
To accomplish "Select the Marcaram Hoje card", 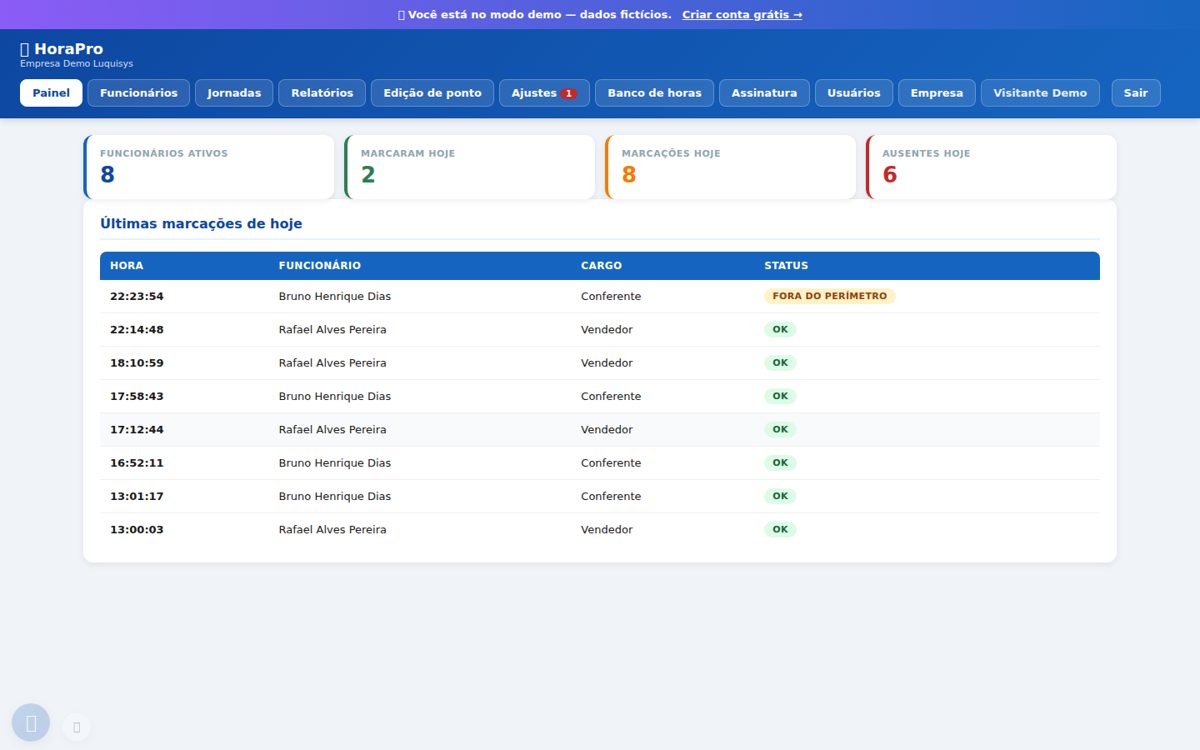I will [470, 167].
